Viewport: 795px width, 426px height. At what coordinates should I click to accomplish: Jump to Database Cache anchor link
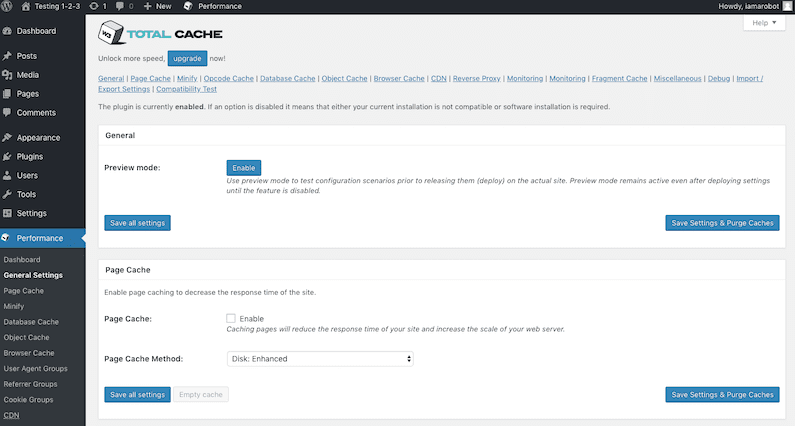tap(287, 79)
